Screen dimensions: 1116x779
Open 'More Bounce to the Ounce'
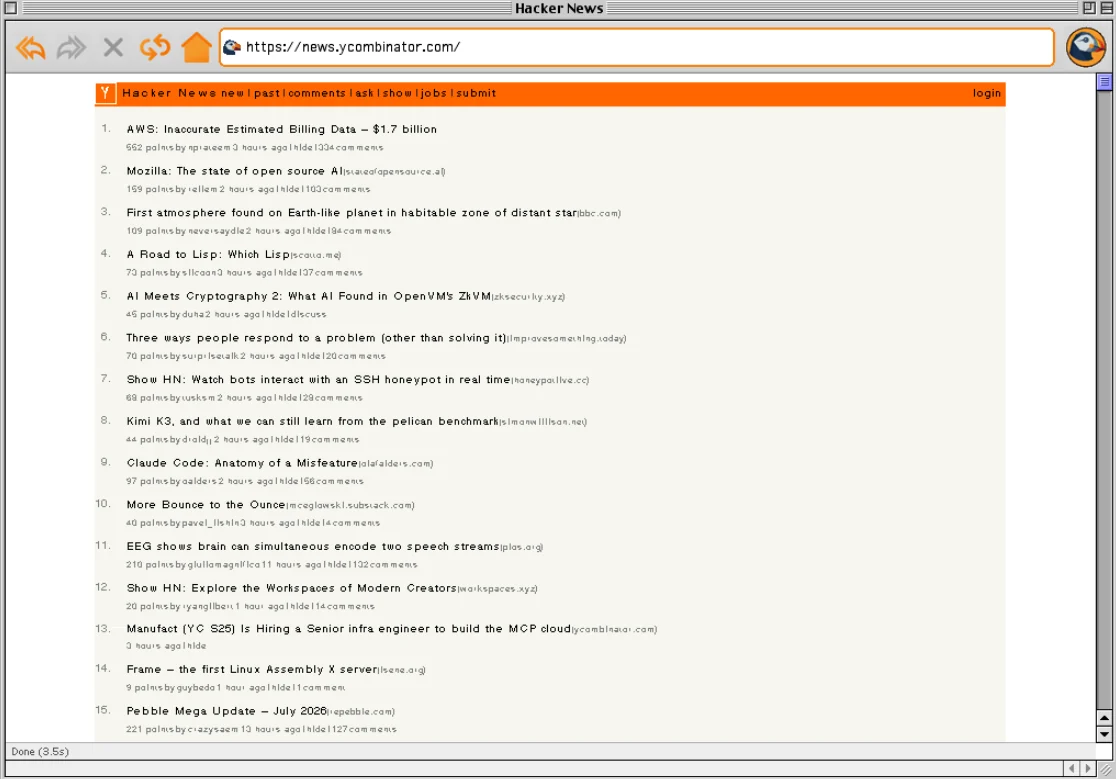[x=206, y=505]
